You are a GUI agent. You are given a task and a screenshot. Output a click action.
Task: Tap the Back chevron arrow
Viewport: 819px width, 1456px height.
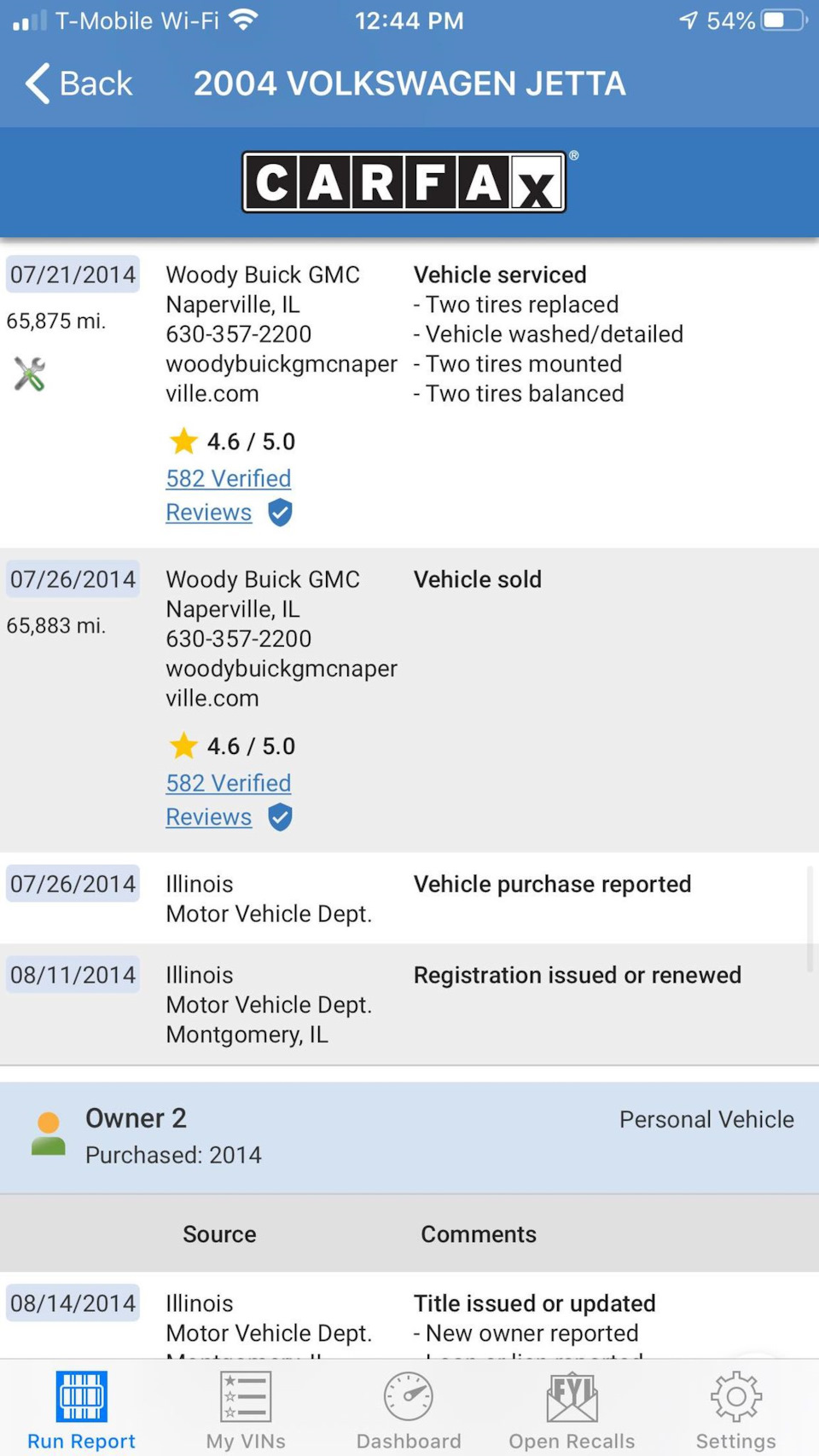point(38,84)
